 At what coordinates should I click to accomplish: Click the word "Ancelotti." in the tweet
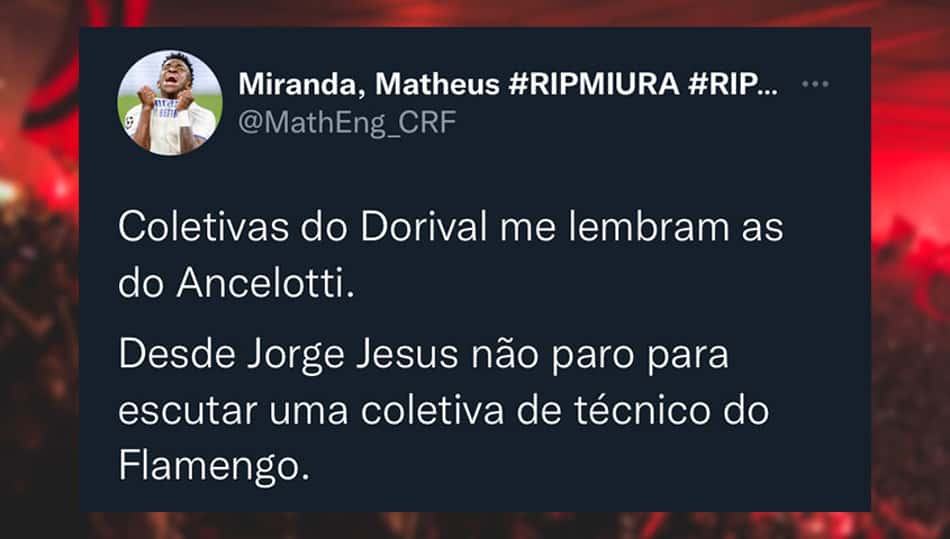[x=265, y=283]
